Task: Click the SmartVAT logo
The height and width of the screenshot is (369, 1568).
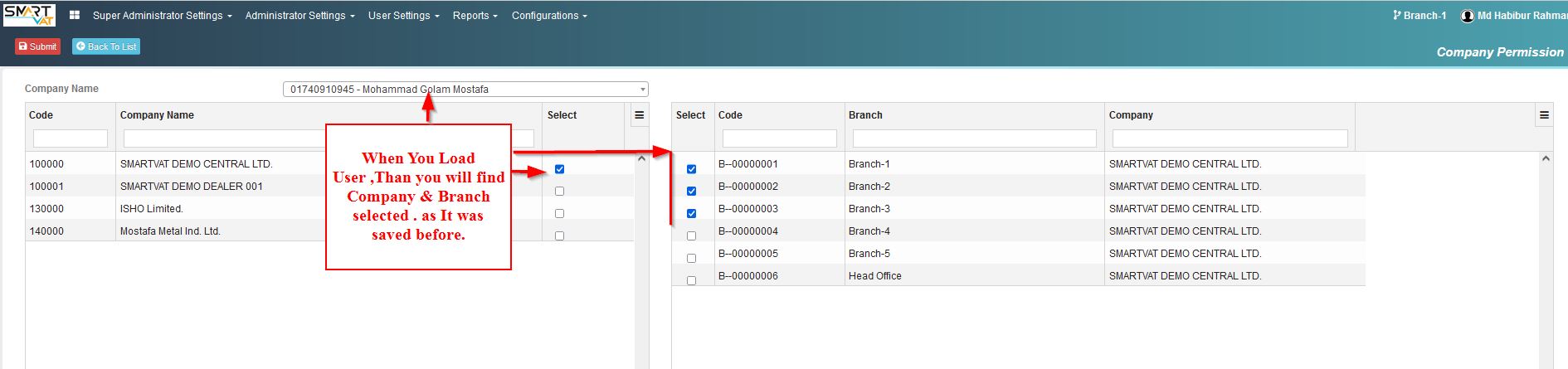Action: pyautogui.click(x=29, y=15)
